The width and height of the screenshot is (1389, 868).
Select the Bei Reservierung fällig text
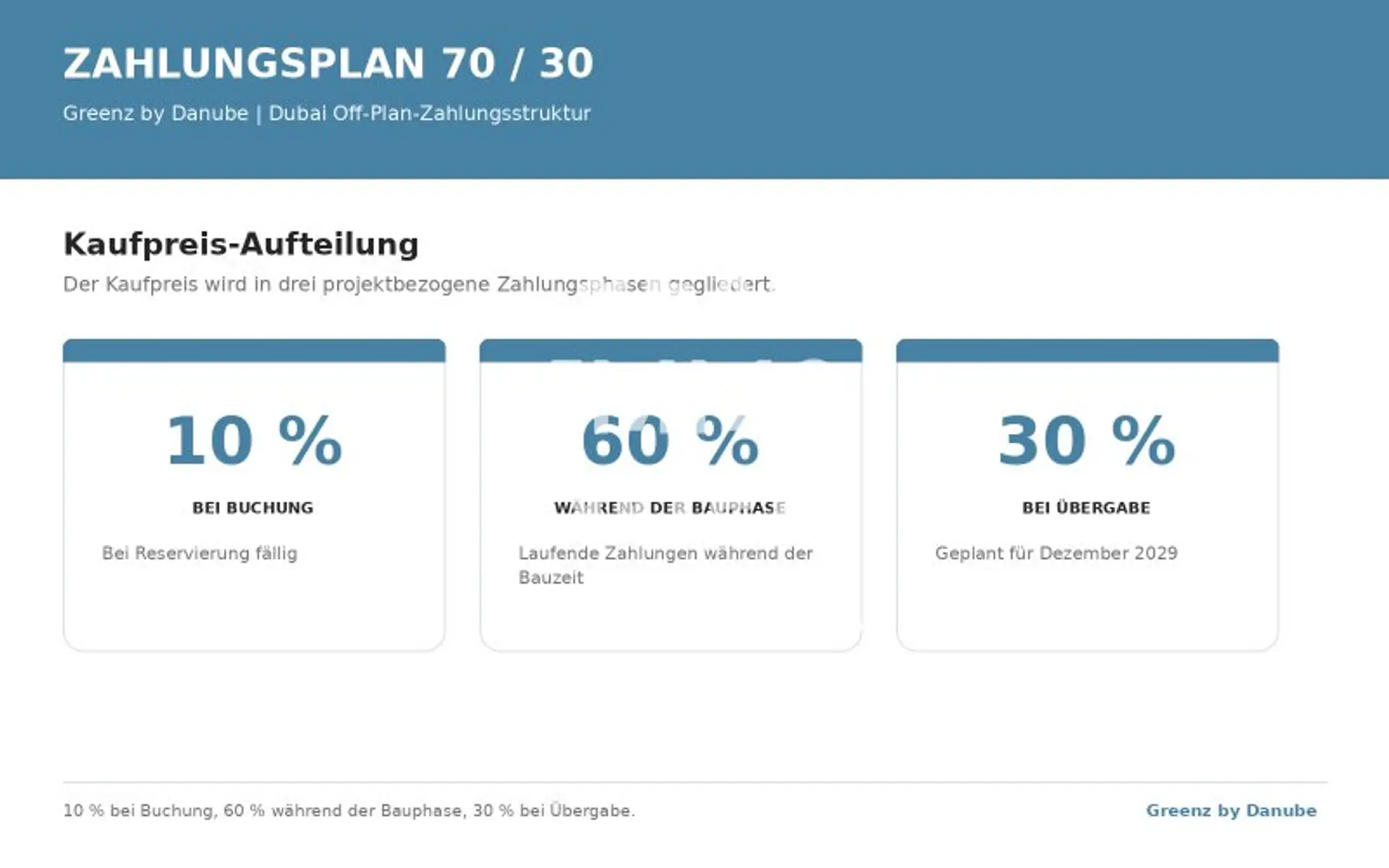[x=200, y=553]
